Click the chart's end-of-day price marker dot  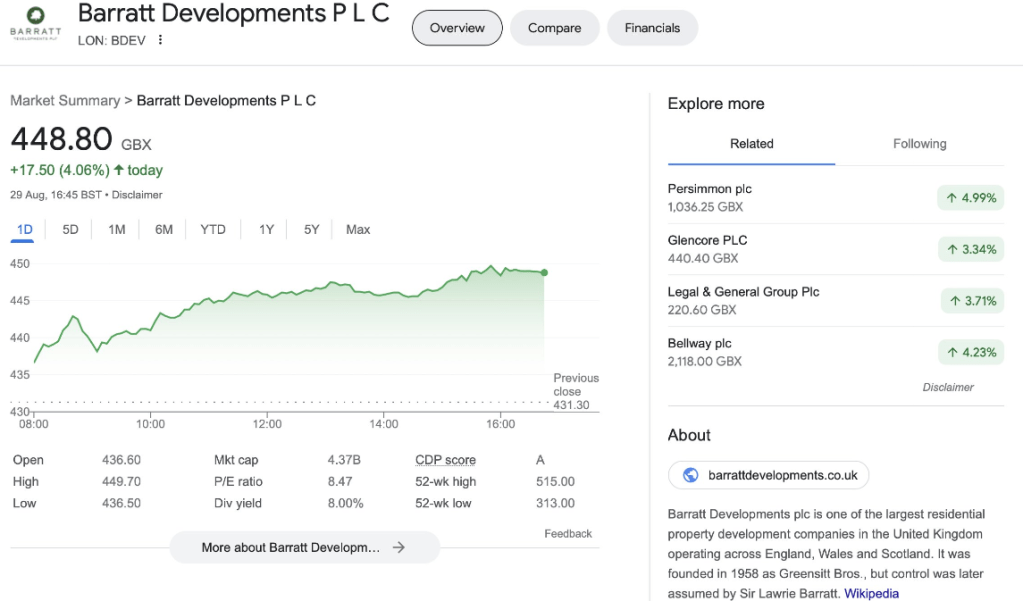(x=544, y=272)
